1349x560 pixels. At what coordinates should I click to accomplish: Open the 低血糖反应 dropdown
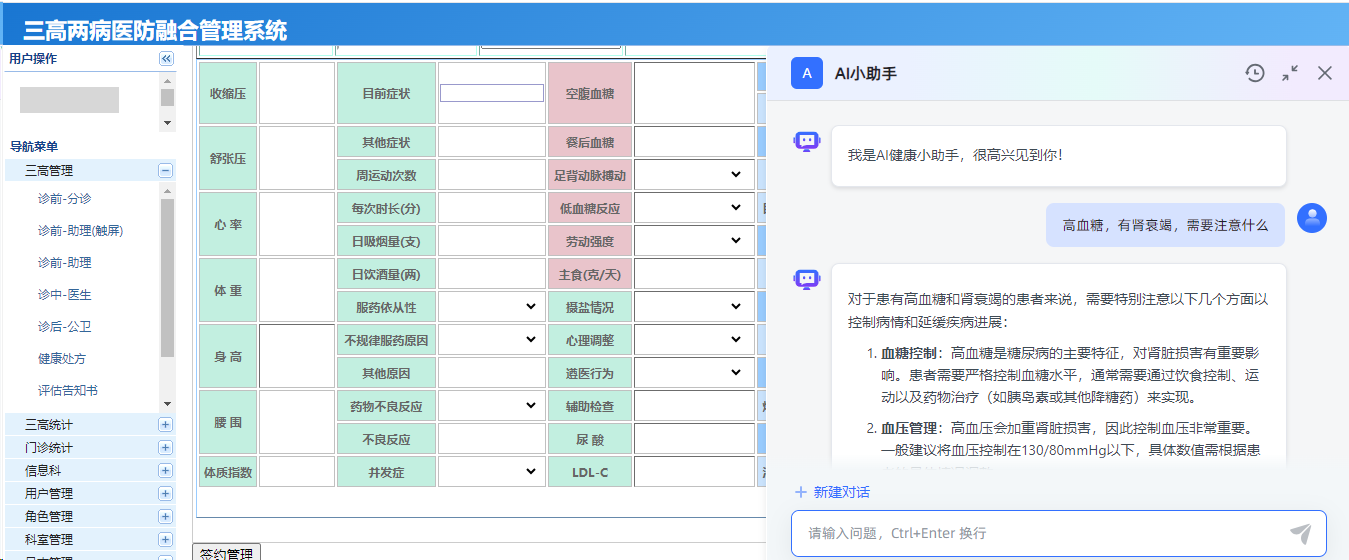click(x=694, y=208)
